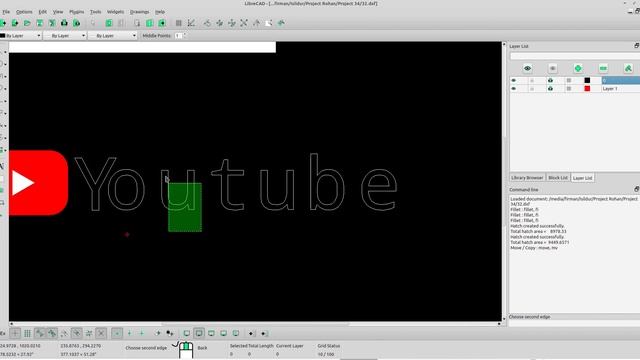Image resolution: width=640 pixels, height=360 pixels.
Task: Open the Options menu
Action: click(24, 12)
